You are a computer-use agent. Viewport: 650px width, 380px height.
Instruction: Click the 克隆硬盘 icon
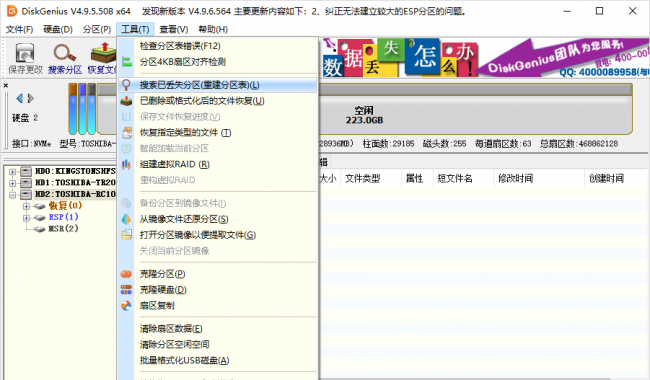coord(126,290)
